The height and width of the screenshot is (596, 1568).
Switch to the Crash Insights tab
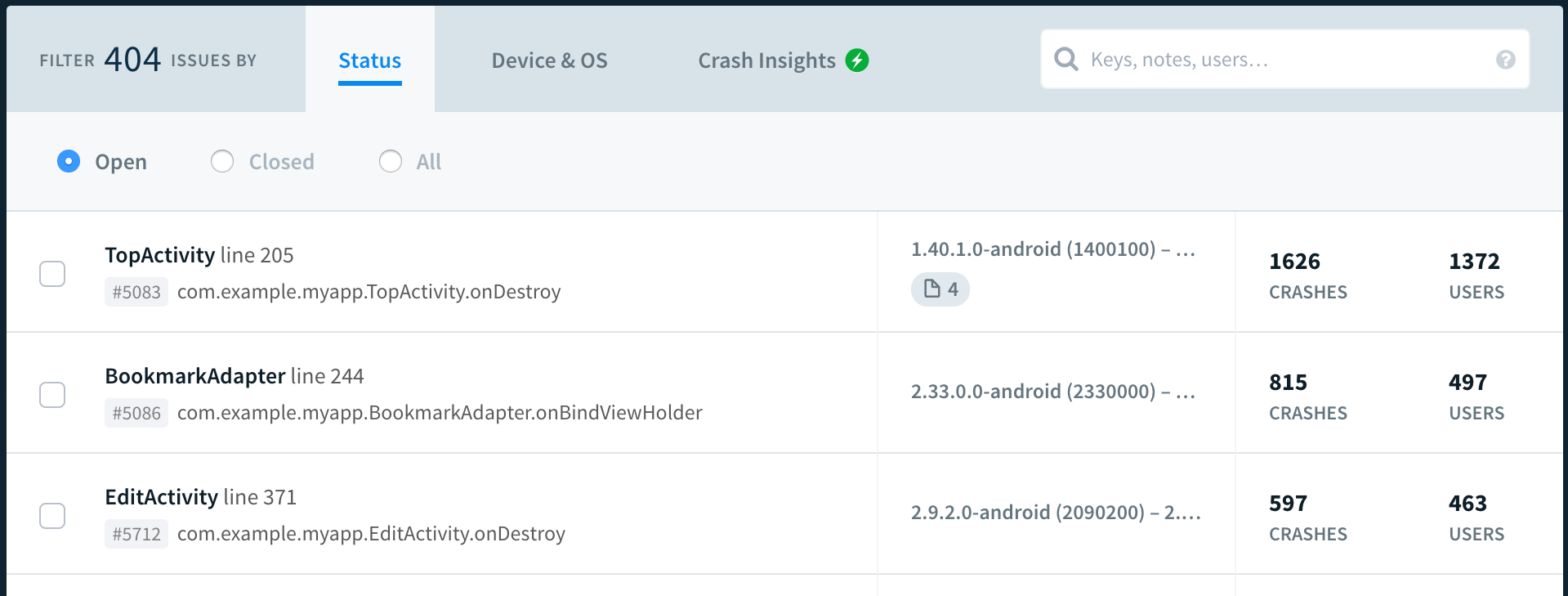(766, 60)
